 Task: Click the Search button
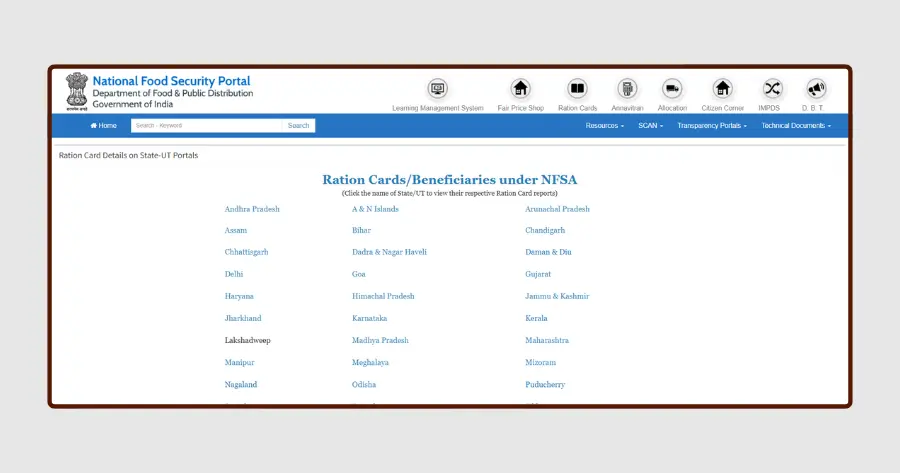click(x=298, y=126)
